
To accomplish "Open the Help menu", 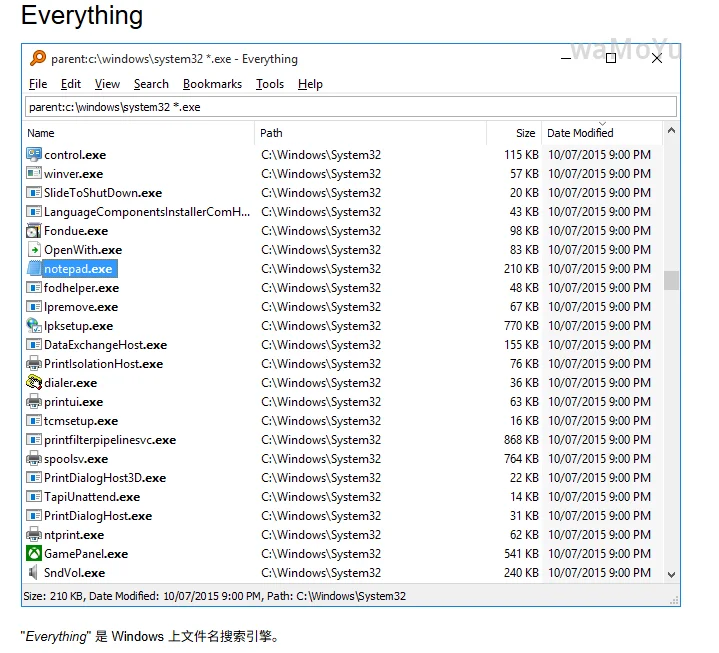I will (x=310, y=84).
